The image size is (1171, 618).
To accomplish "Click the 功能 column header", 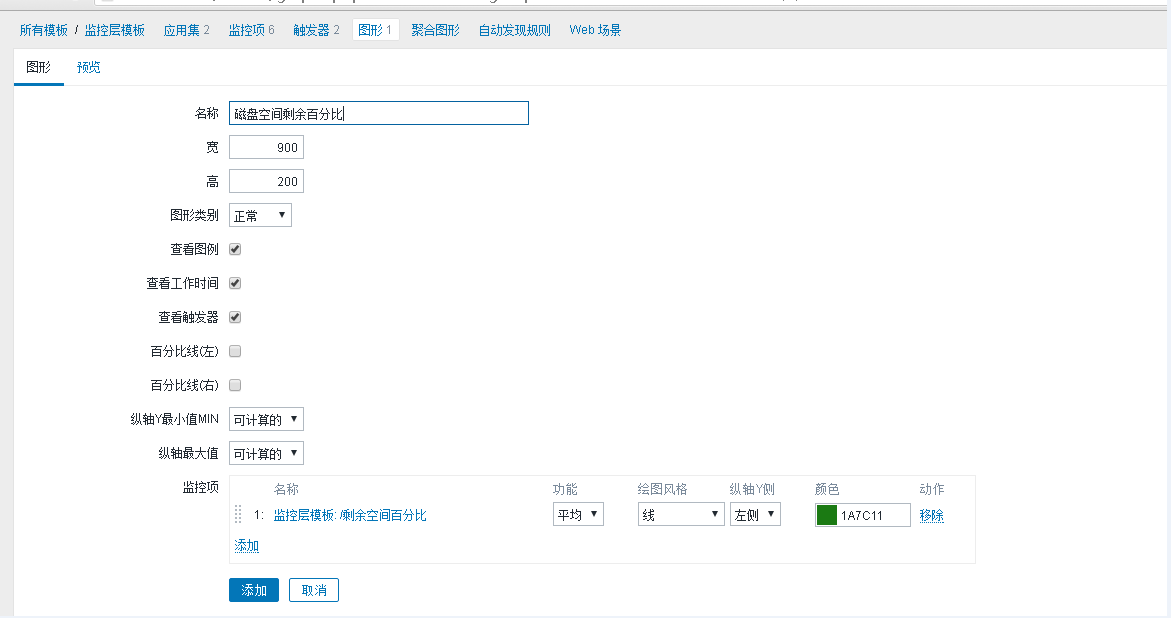I will click(565, 490).
